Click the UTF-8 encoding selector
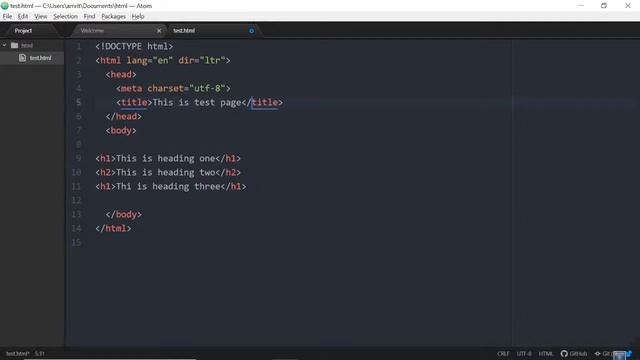This screenshot has width=640, height=360. tap(524, 353)
